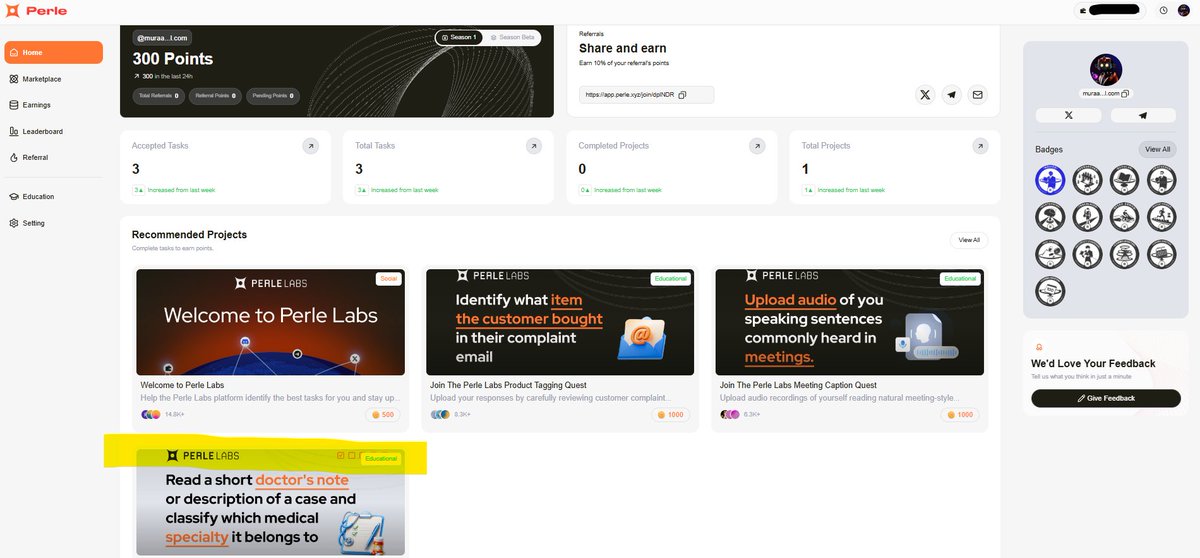
Task: Open the top-right user avatar menu
Action: click(x=1184, y=10)
